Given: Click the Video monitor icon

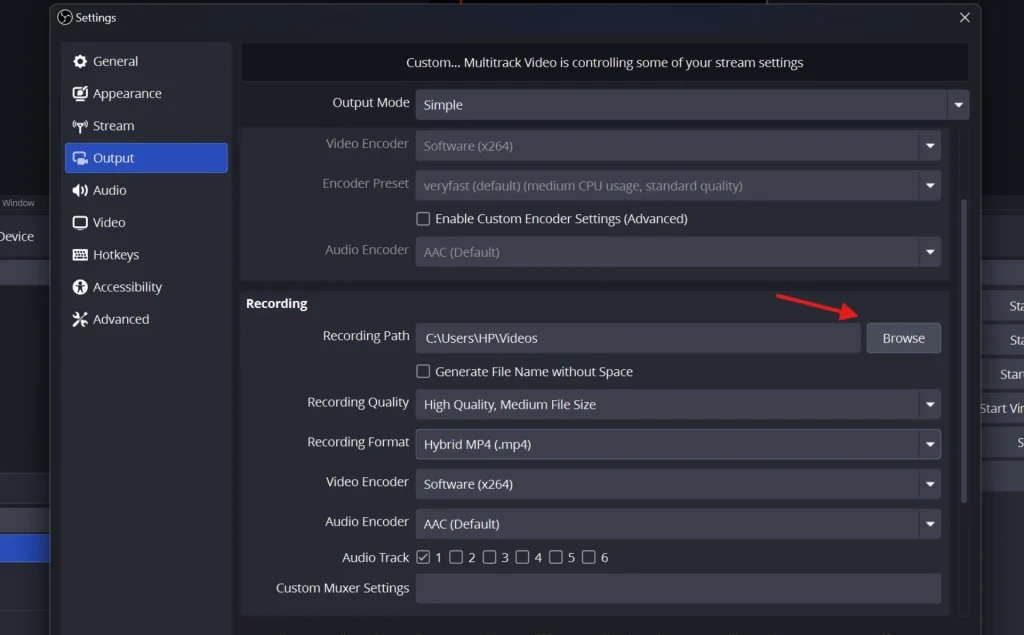Looking at the screenshot, I should (x=80, y=223).
